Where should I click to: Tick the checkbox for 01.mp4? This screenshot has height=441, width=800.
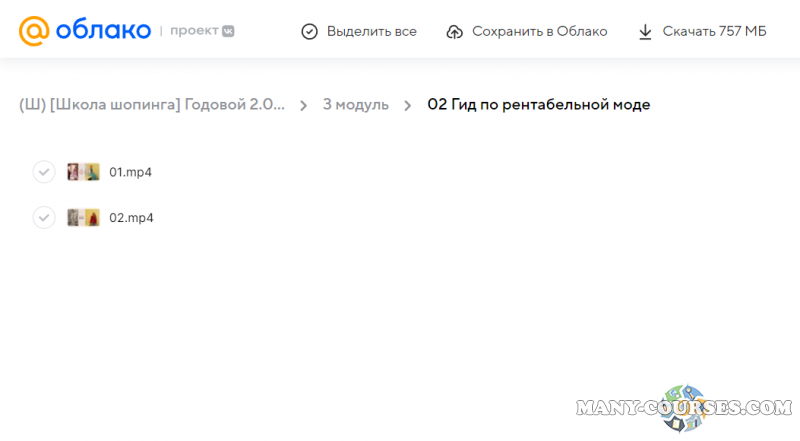click(x=43, y=172)
